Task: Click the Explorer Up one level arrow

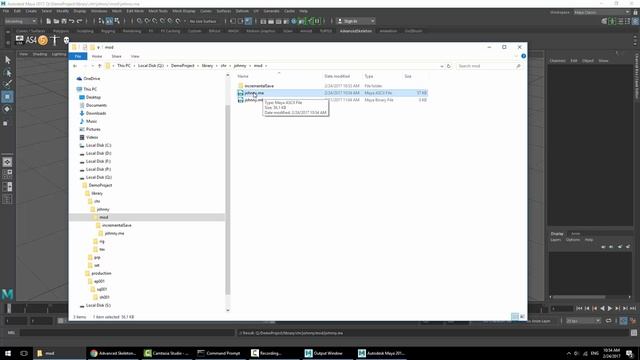Action: click(x=100, y=66)
